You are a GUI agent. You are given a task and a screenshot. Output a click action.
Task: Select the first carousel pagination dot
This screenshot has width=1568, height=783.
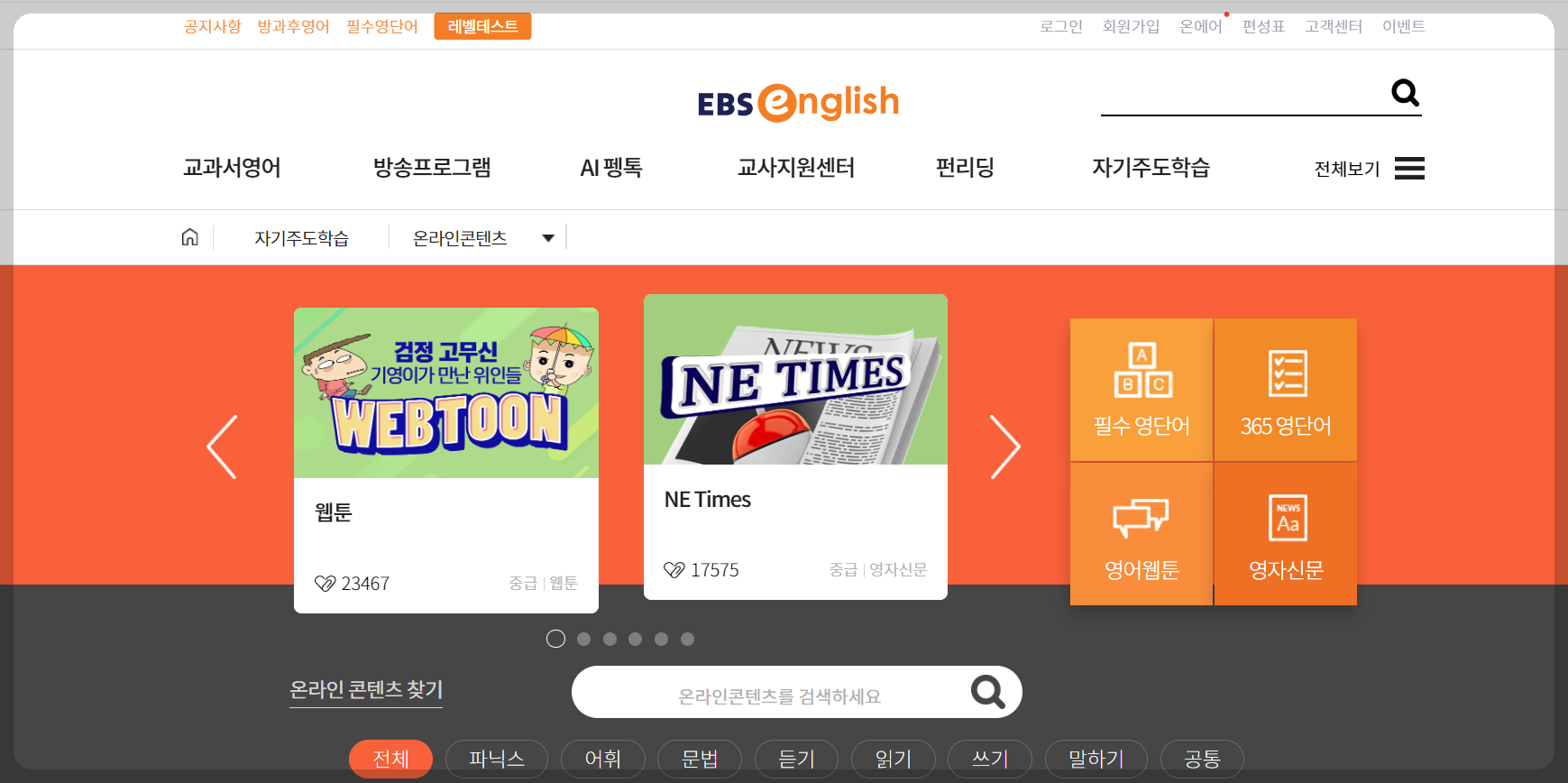point(556,639)
